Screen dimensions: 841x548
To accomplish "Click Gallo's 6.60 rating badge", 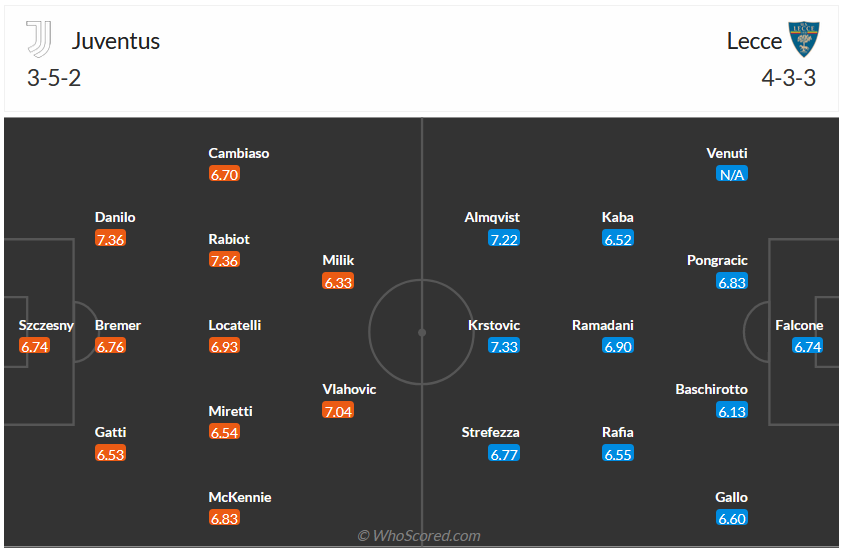I will point(732,518).
